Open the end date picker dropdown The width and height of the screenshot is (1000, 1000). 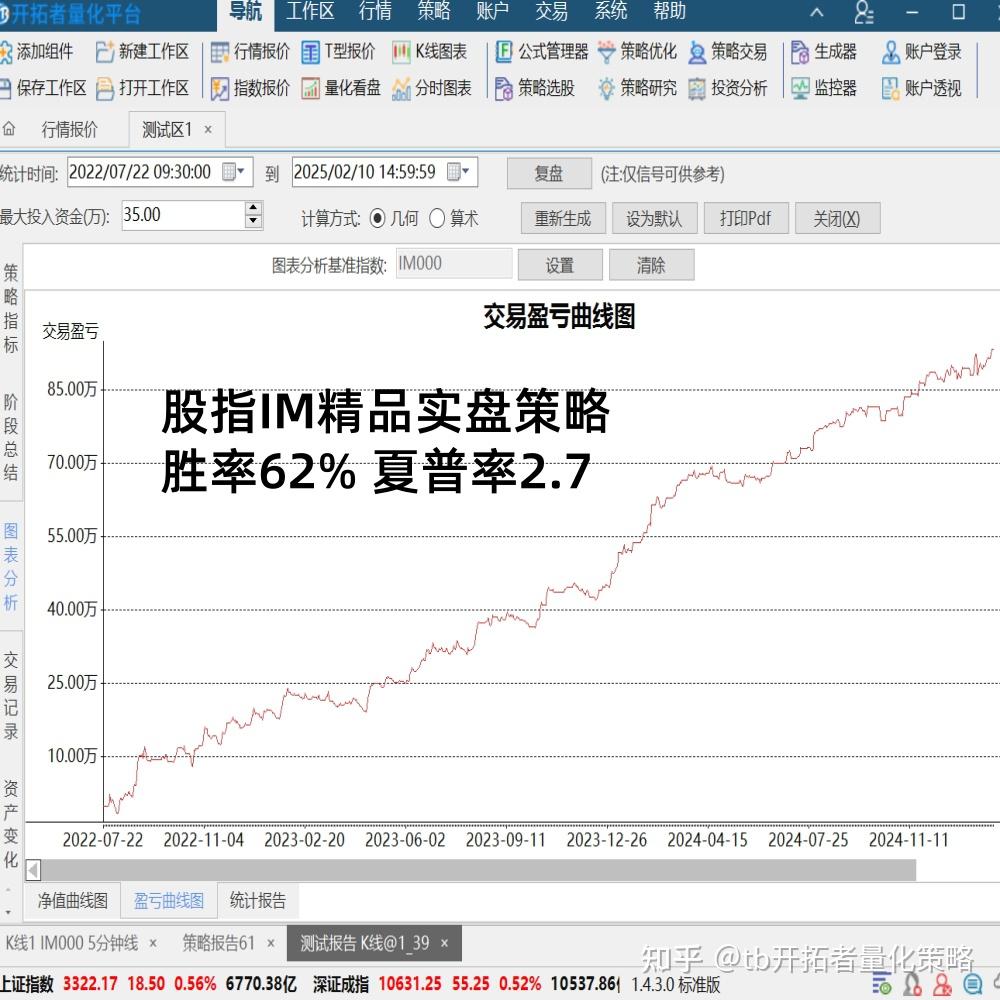coord(462,172)
